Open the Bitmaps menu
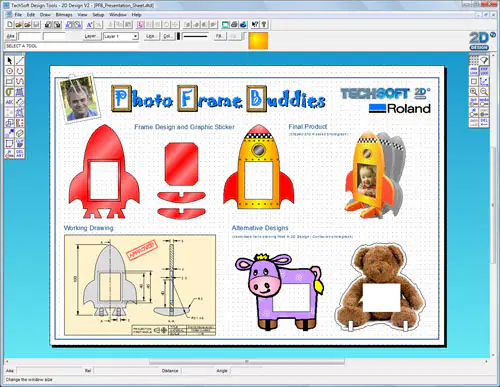The height and width of the screenshot is (387, 500). pyautogui.click(x=64, y=15)
